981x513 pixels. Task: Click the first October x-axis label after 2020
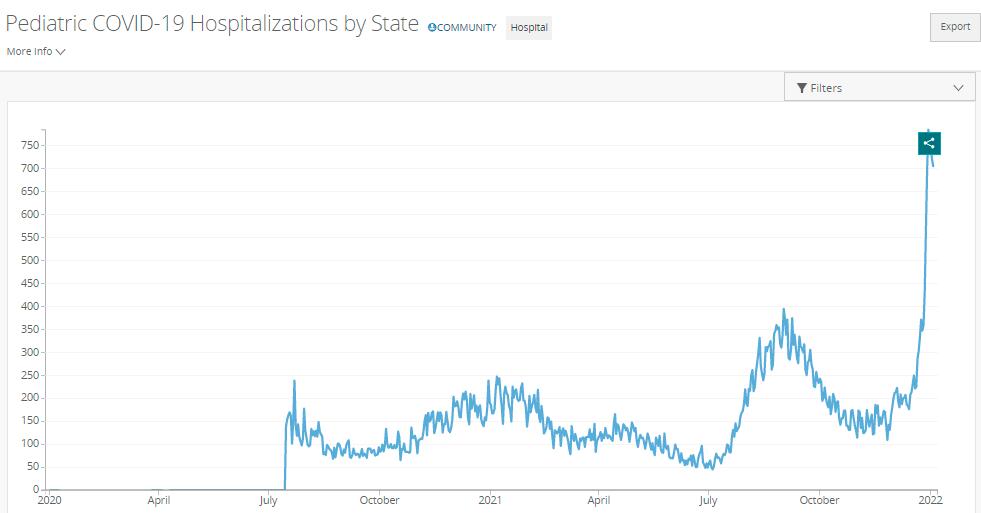(x=379, y=500)
